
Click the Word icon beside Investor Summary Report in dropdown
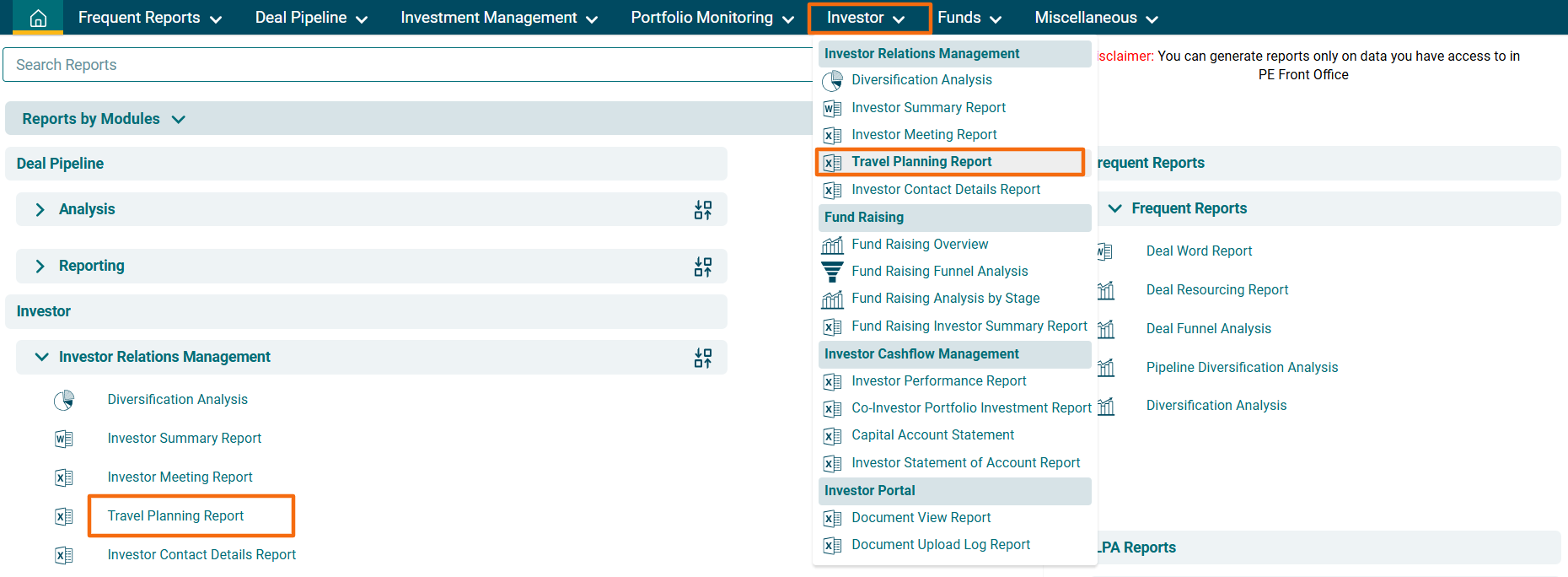tap(832, 108)
